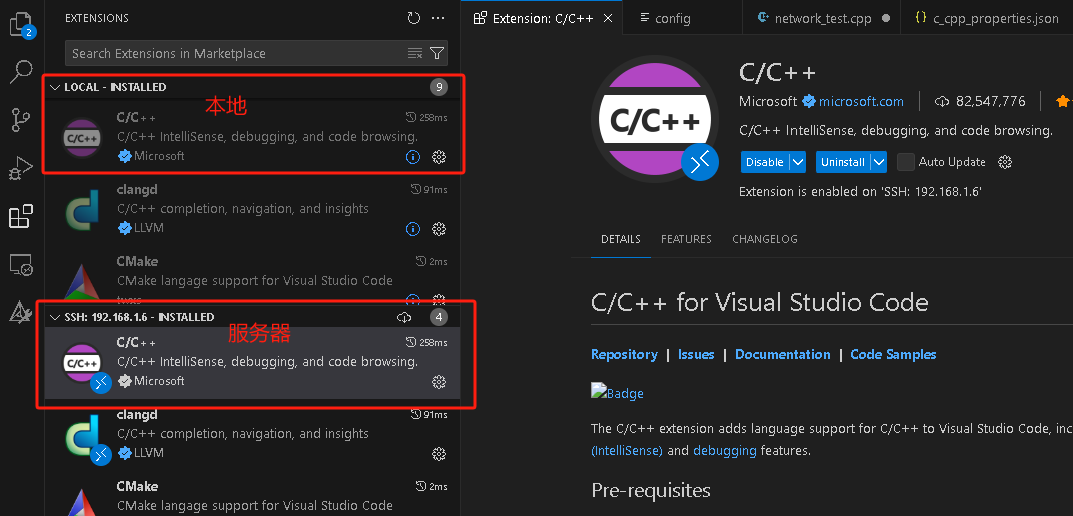Open the Search view in activity bar
Viewport: 1073px width, 516px height.
click(21, 72)
